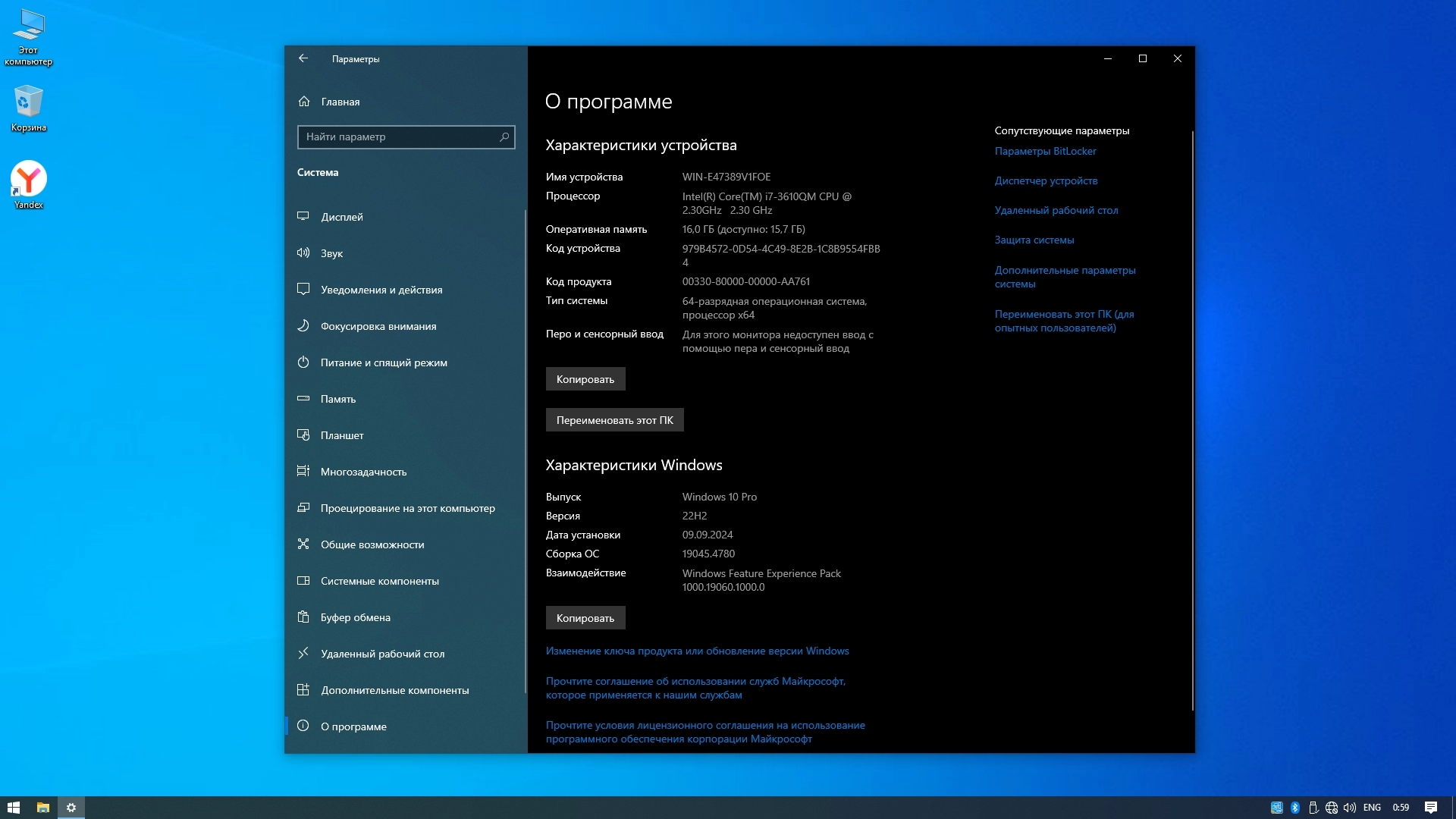The image size is (1456, 819).
Task: Click Переименовать этот ПК button
Action: point(614,420)
